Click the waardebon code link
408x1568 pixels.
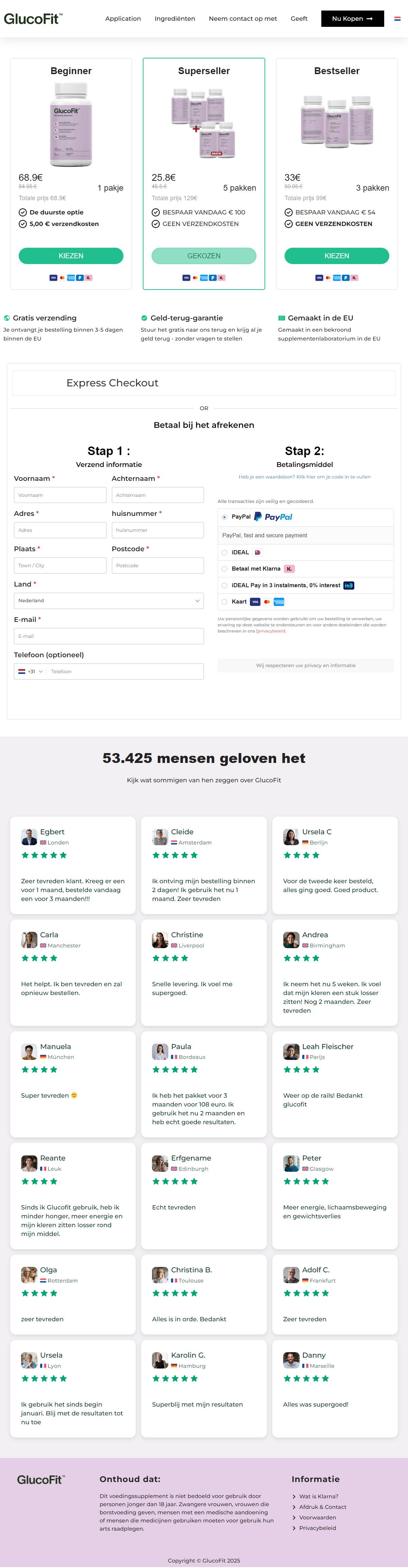pyautogui.click(x=305, y=476)
